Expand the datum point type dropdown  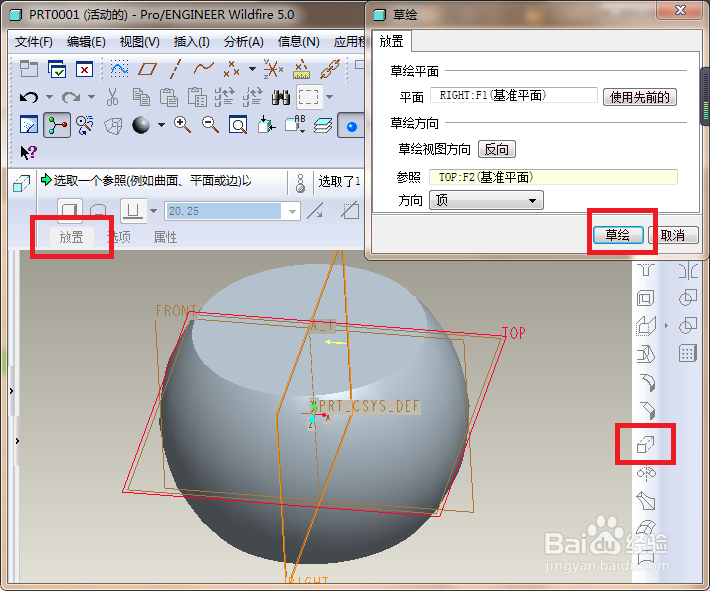point(252,69)
